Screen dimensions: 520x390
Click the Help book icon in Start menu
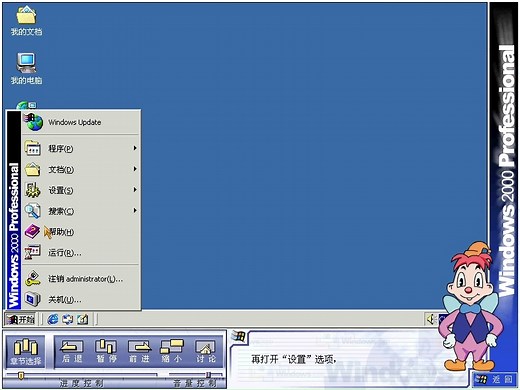tap(33, 231)
